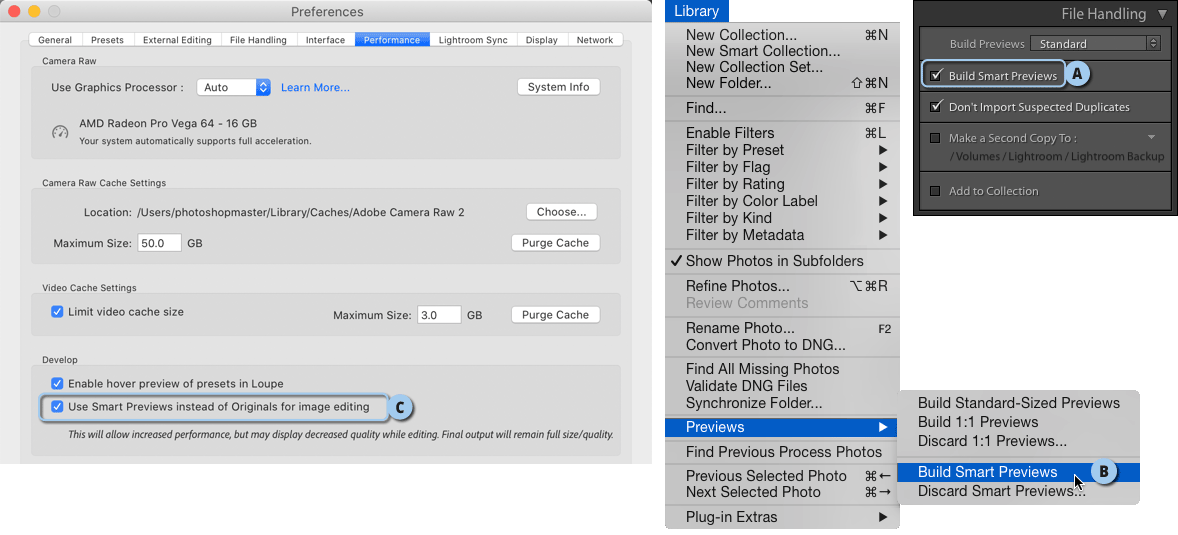Choose Build Smart Previews in submenu
This screenshot has height=535, width=1178.
pyautogui.click(x=1019, y=472)
